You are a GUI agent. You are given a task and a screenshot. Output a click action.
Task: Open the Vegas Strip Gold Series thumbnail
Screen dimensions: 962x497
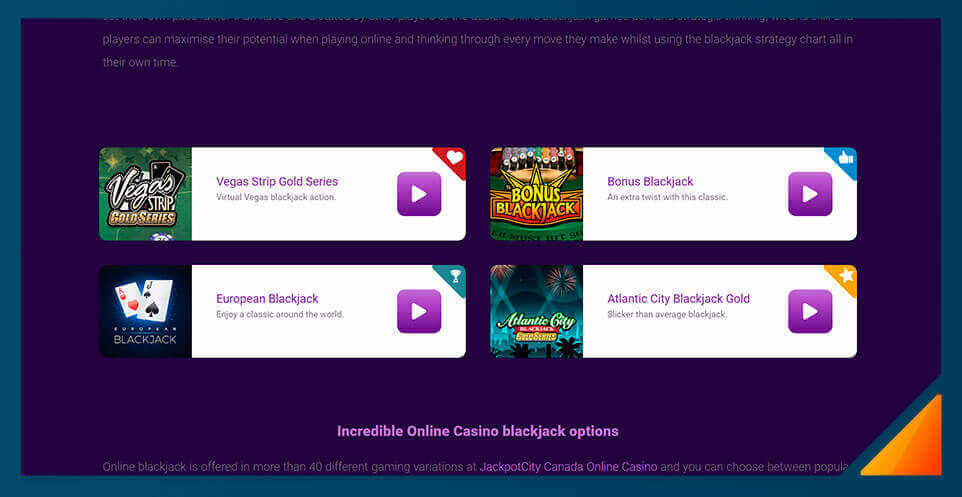point(145,194)
